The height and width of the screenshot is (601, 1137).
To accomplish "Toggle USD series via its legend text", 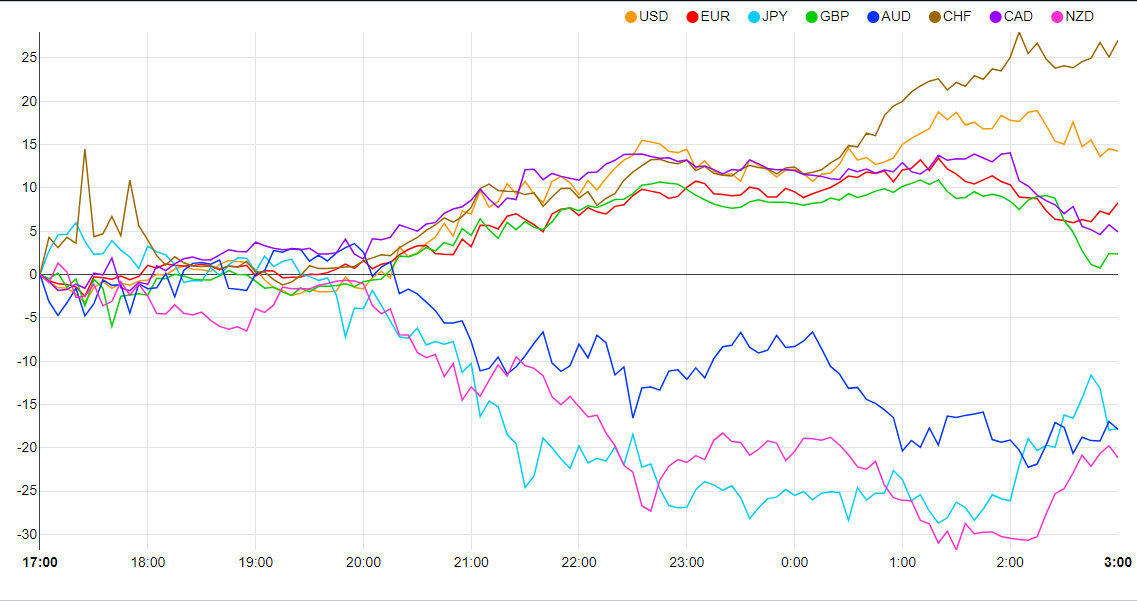I will point(654,16).
